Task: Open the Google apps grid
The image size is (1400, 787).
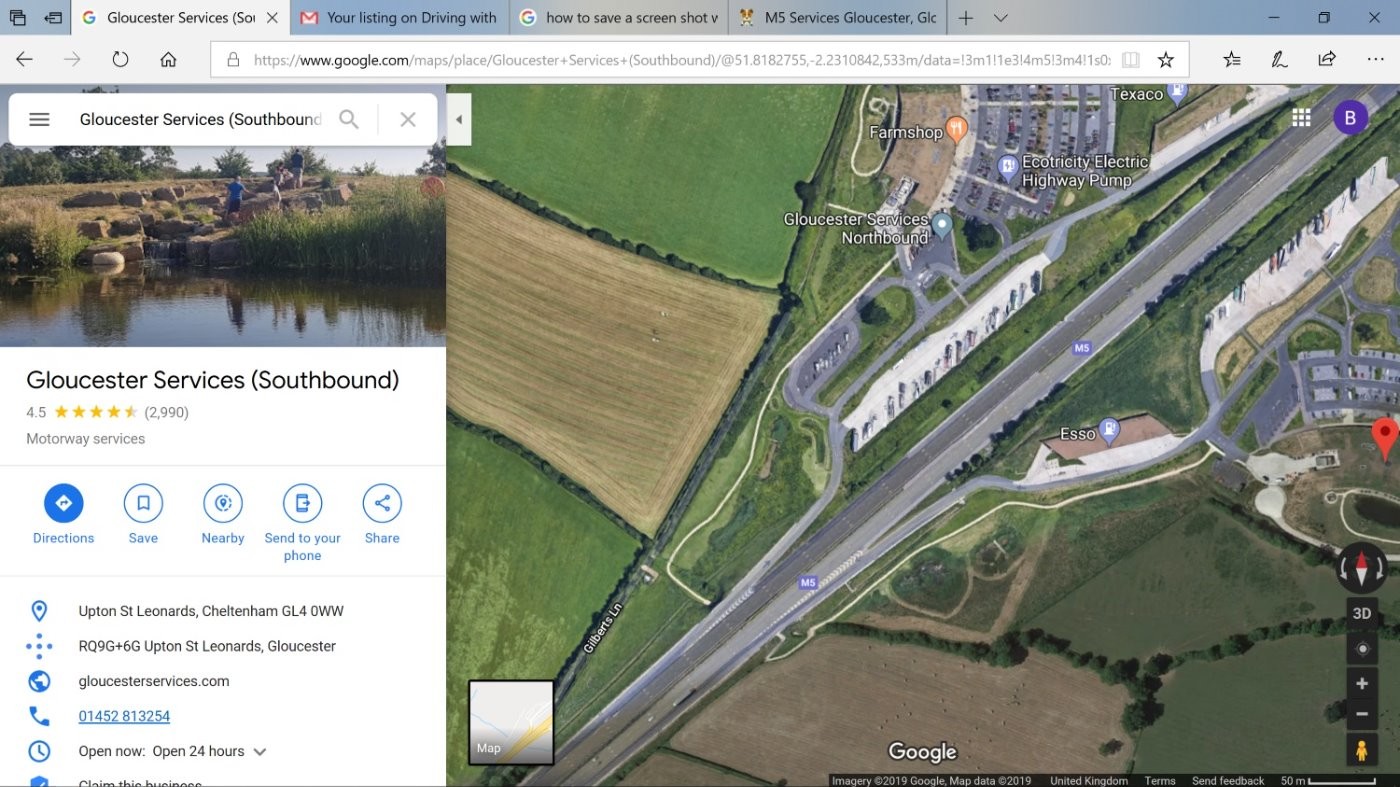Action: click(1301, 117)
